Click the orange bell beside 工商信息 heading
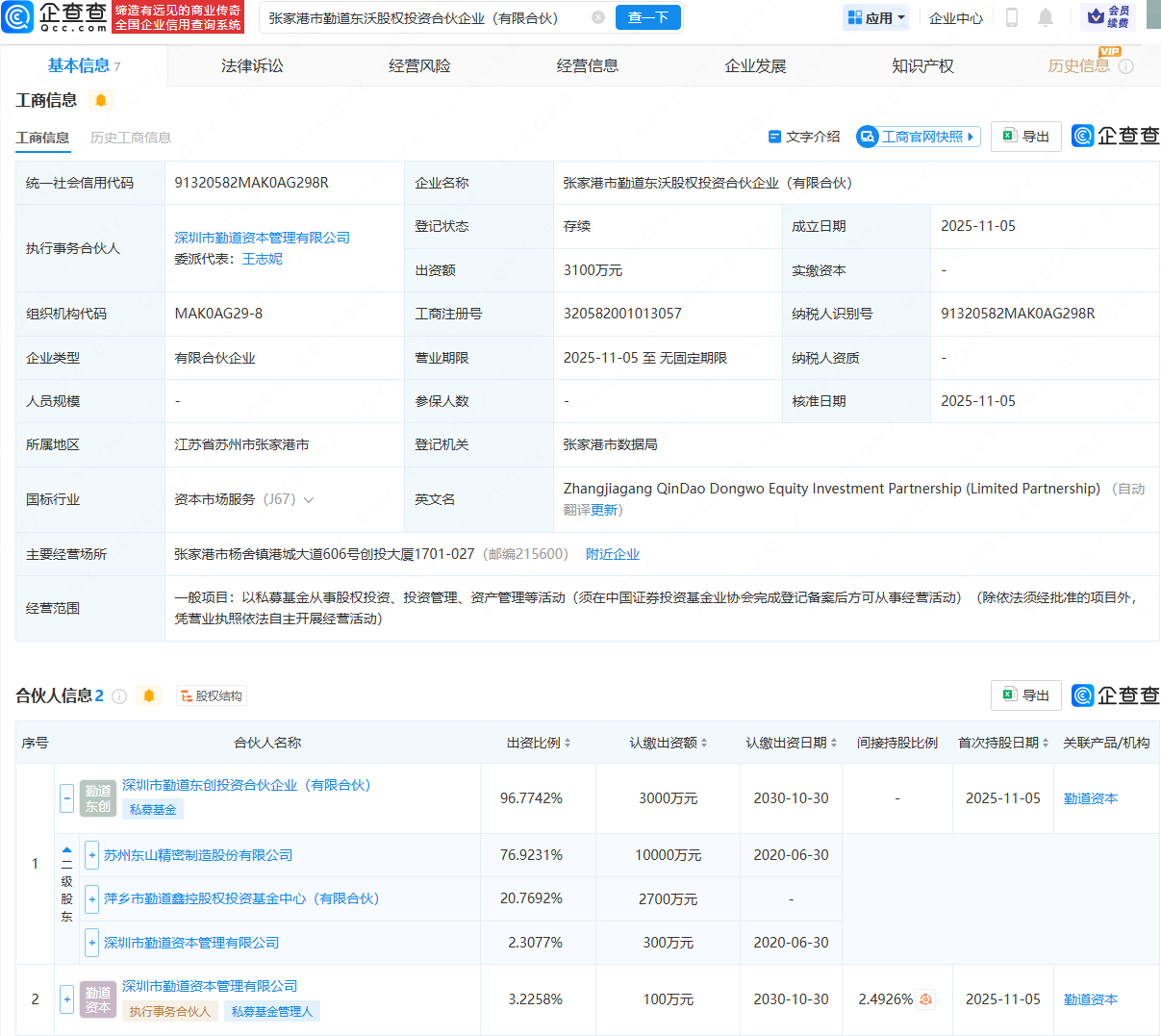This screenshot has height=1036, width=1161. tap(101, 100)
